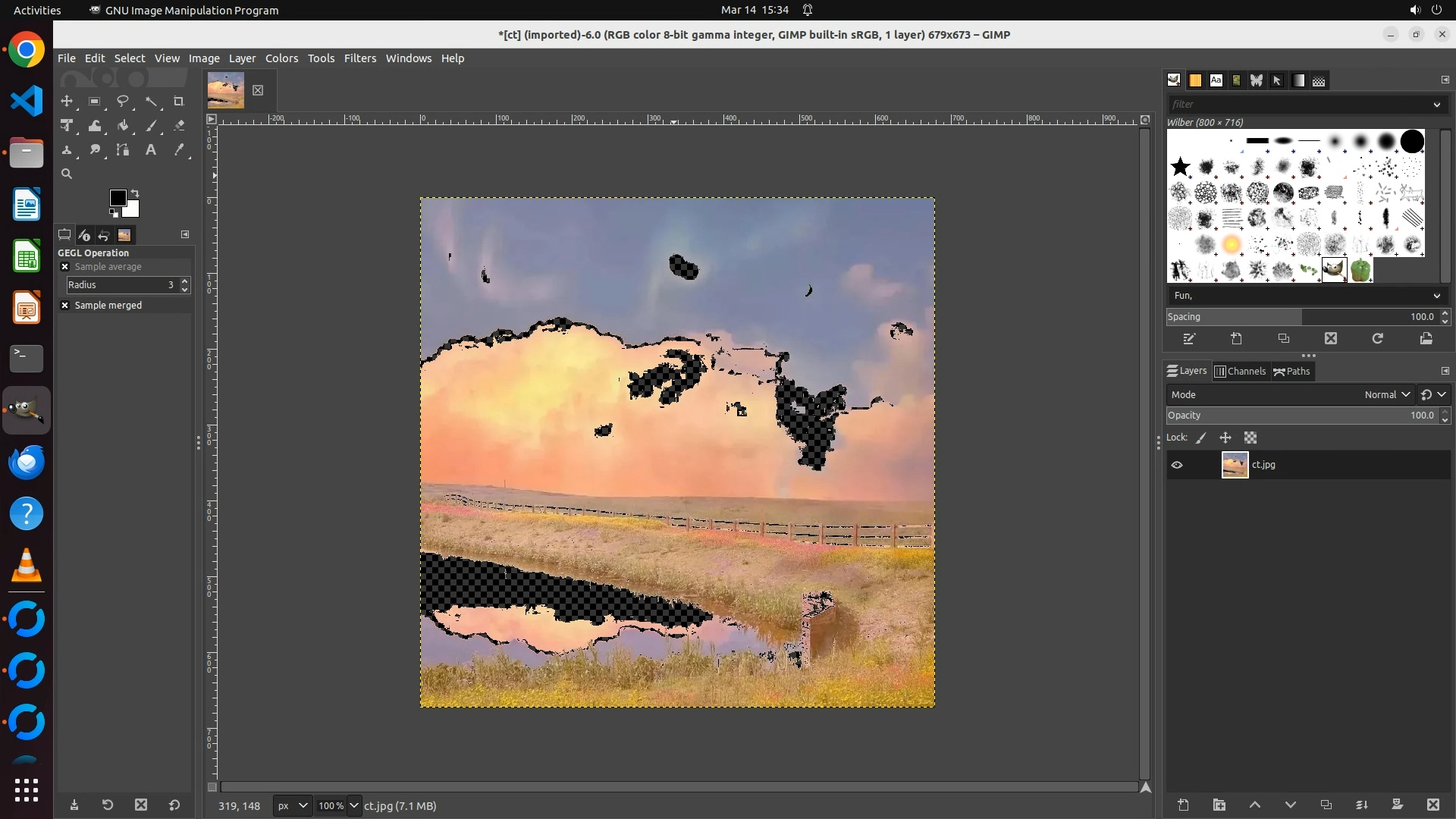This screenshot has height=819, width=1456.
Task: Select the Zoom magnifier tool
Action: tap(67, 174)
